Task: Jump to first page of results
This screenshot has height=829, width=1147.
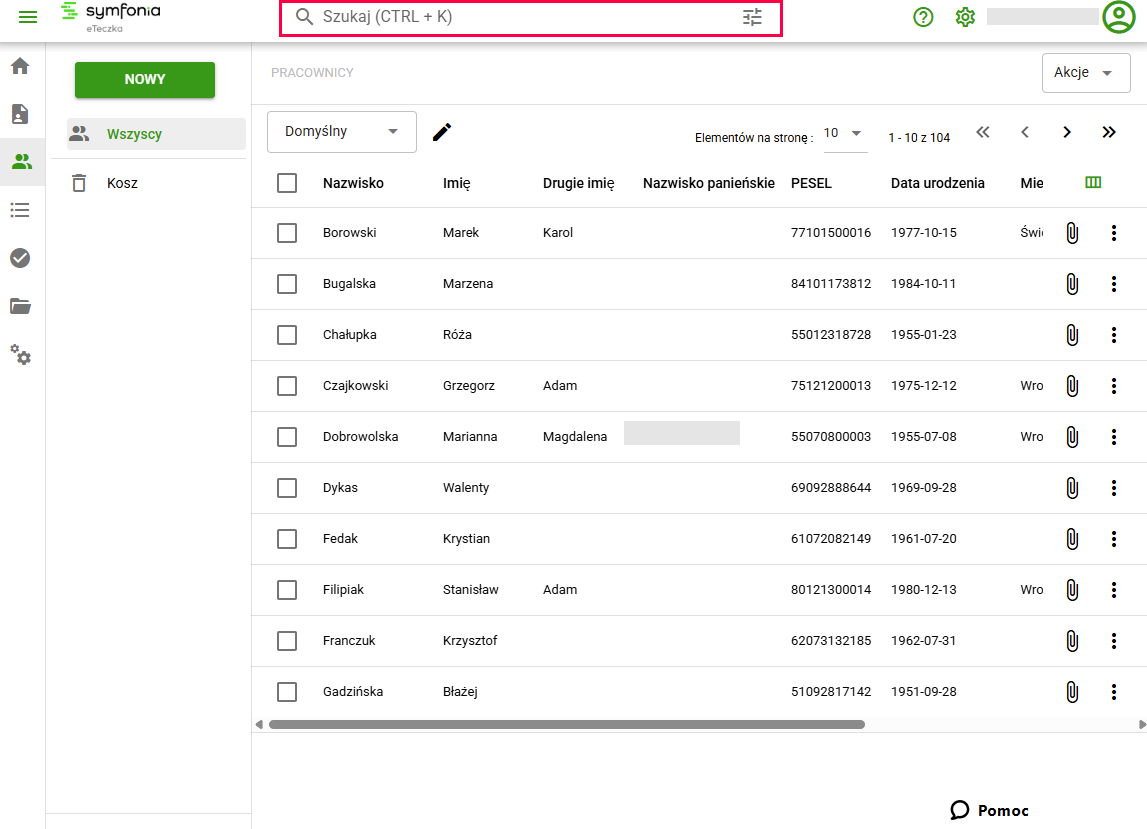Action: (x=982, y=132)
